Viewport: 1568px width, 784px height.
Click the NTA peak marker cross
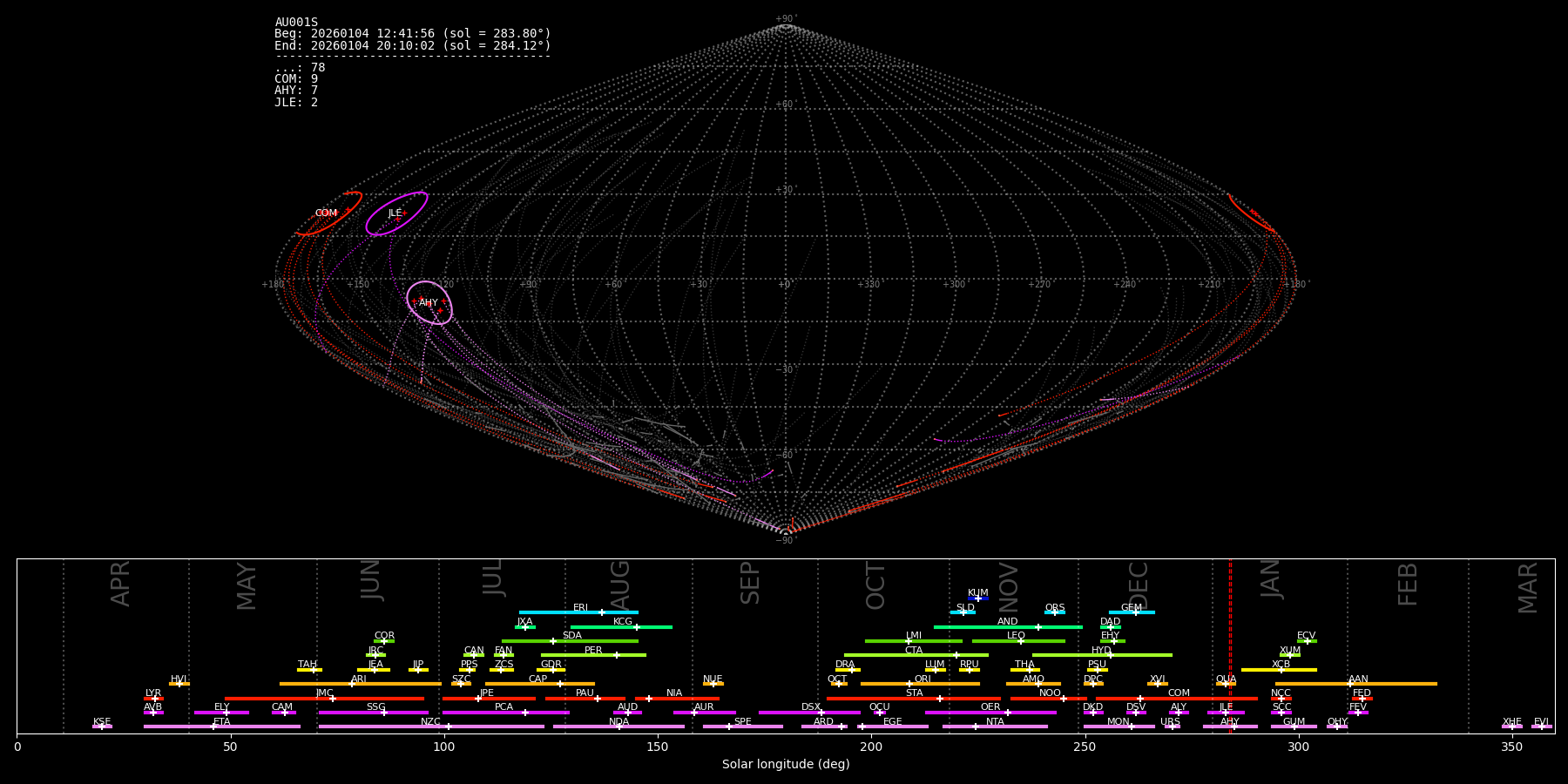tap(976, 727)
